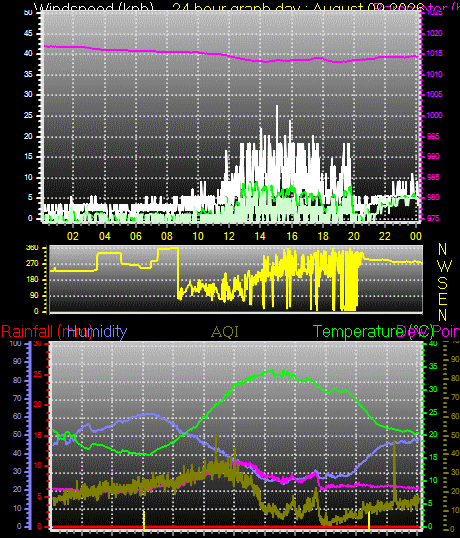Click the 180 value on wind direction axis

pos(32,280)
